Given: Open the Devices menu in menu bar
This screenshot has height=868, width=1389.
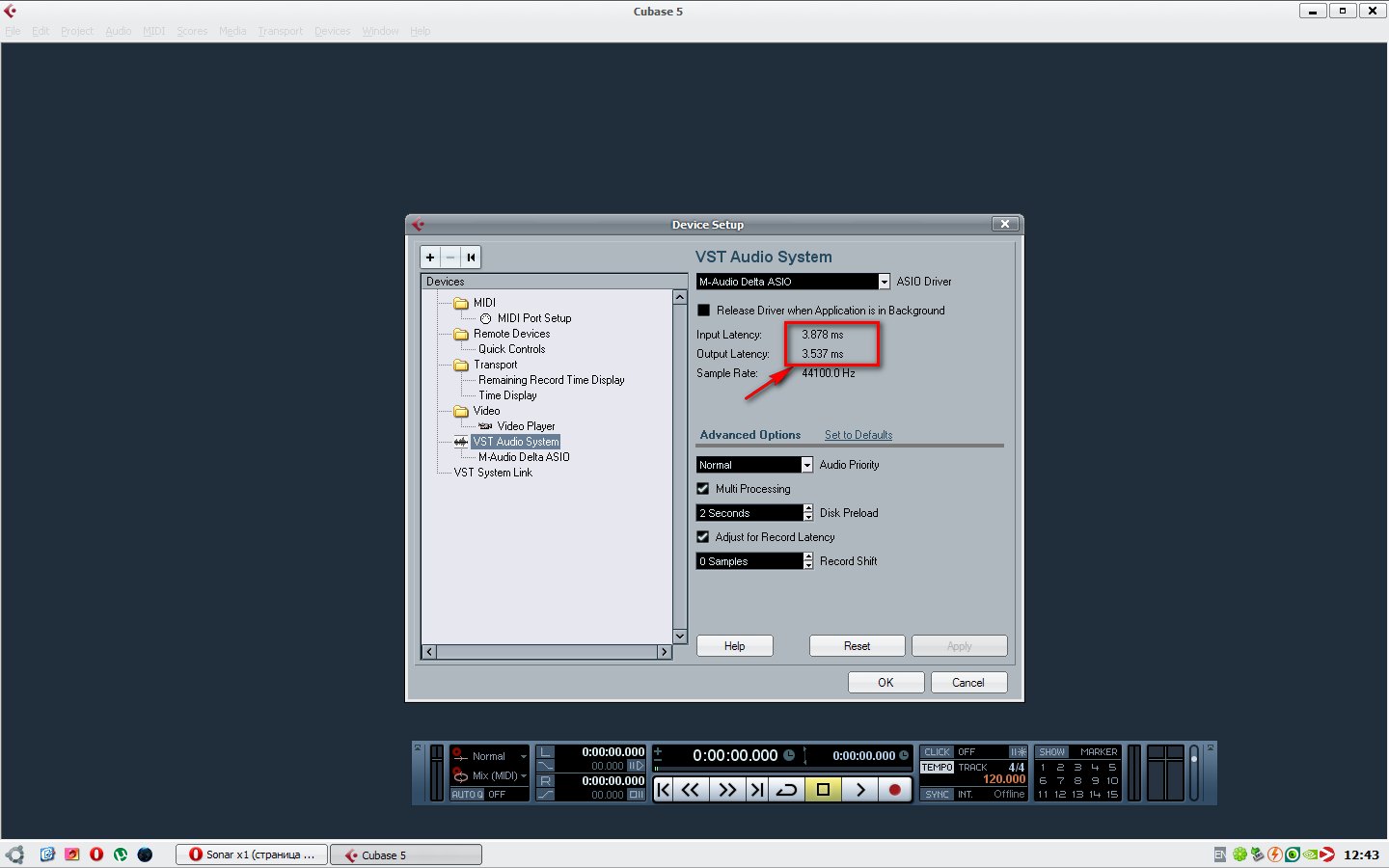Looking at the screenshot, I should [333, 31].
